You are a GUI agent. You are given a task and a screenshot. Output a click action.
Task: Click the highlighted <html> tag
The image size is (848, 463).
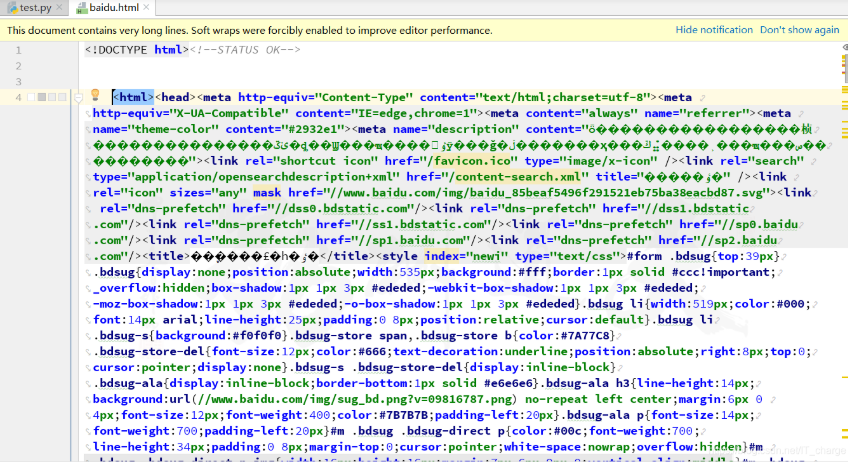pos(134,97)
